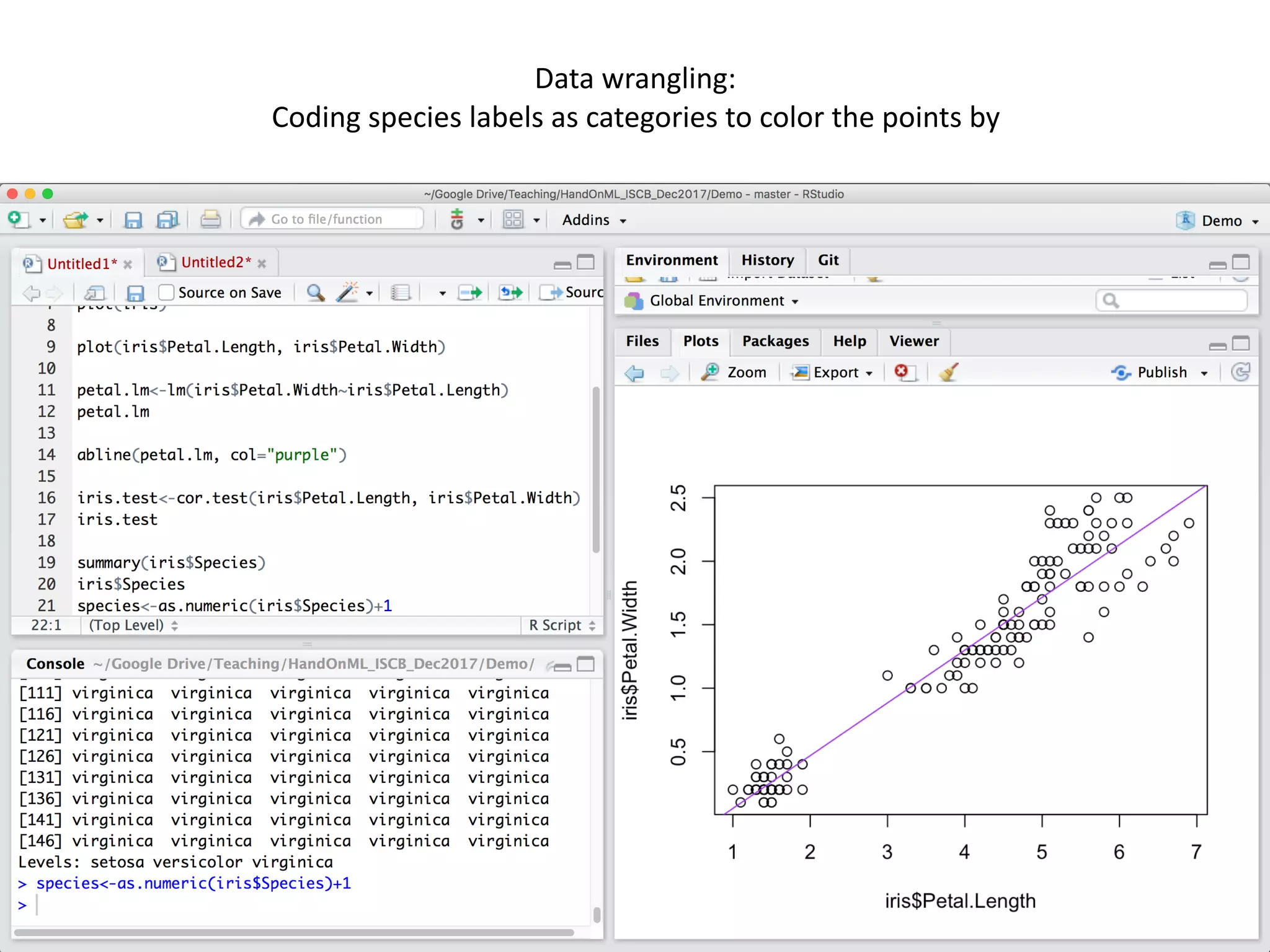Viewport: 1270px width, 952px height.
Task: Click the editor toolbar save icon
Action: (x=135, y=293)
